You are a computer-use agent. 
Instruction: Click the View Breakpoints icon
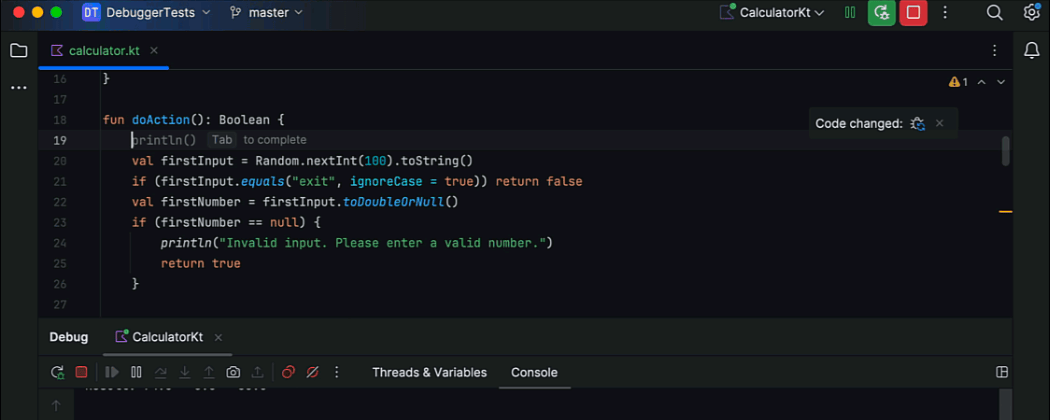coord(288,372)
